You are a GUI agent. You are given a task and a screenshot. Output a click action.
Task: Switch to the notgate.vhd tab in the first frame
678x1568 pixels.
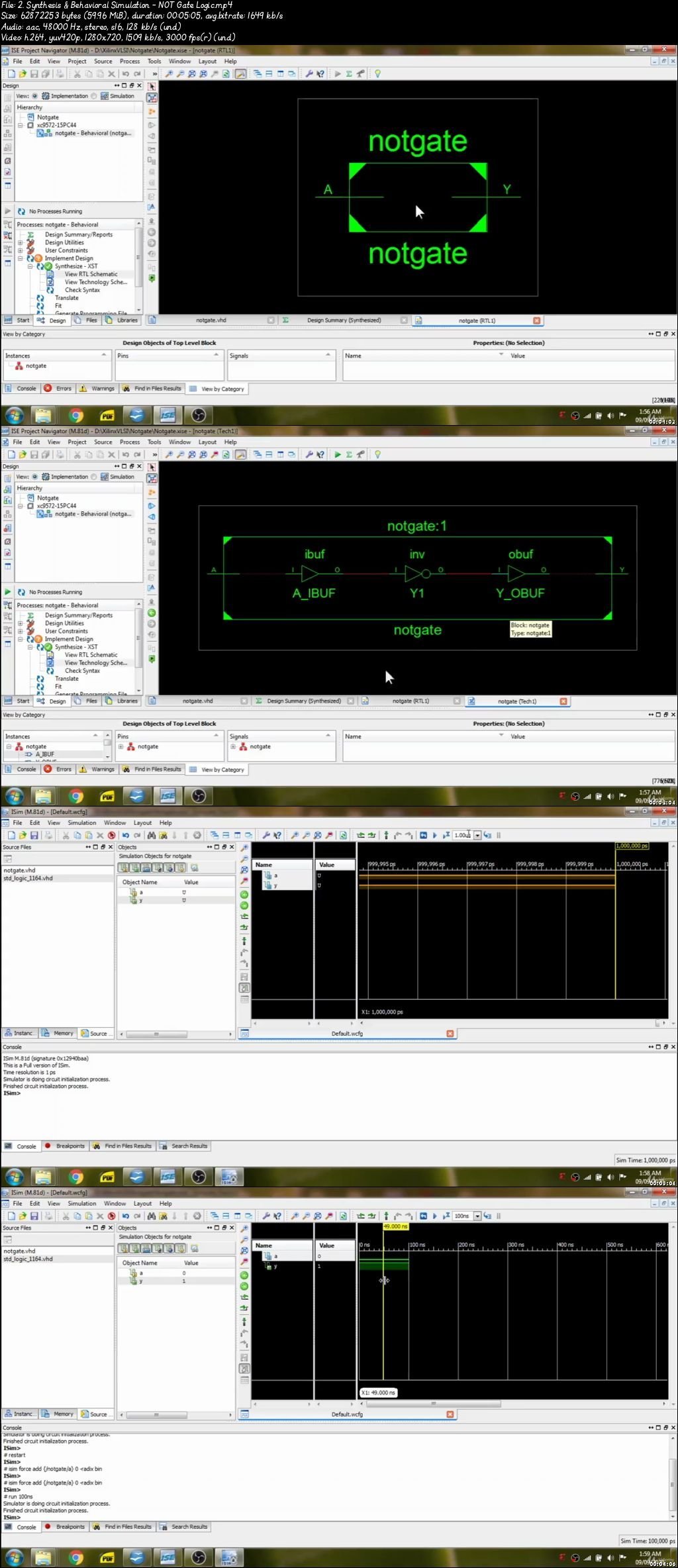coord(211,320)
